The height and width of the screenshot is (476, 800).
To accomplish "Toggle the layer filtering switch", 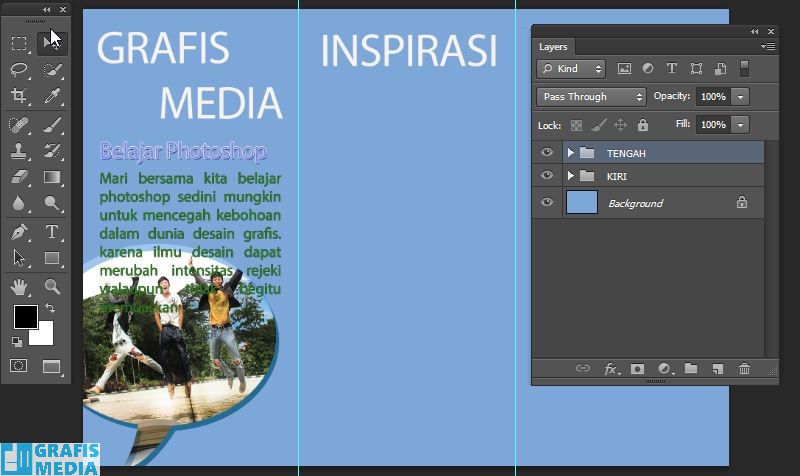I will point(744,69).
